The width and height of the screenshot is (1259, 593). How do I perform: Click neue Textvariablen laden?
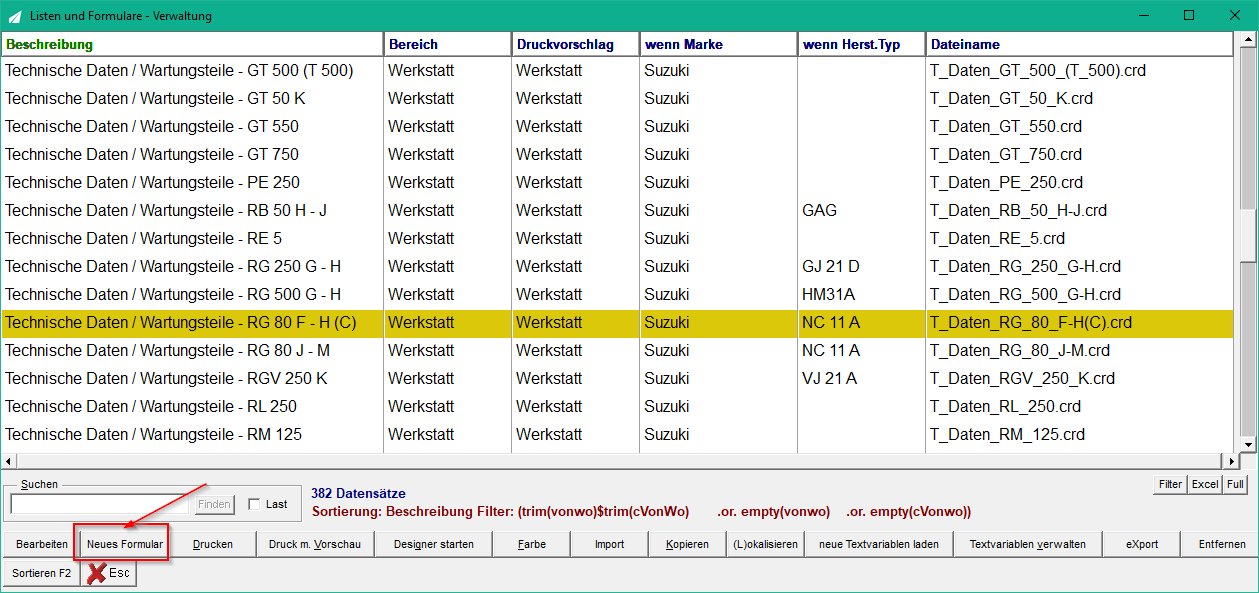point(879,544)
